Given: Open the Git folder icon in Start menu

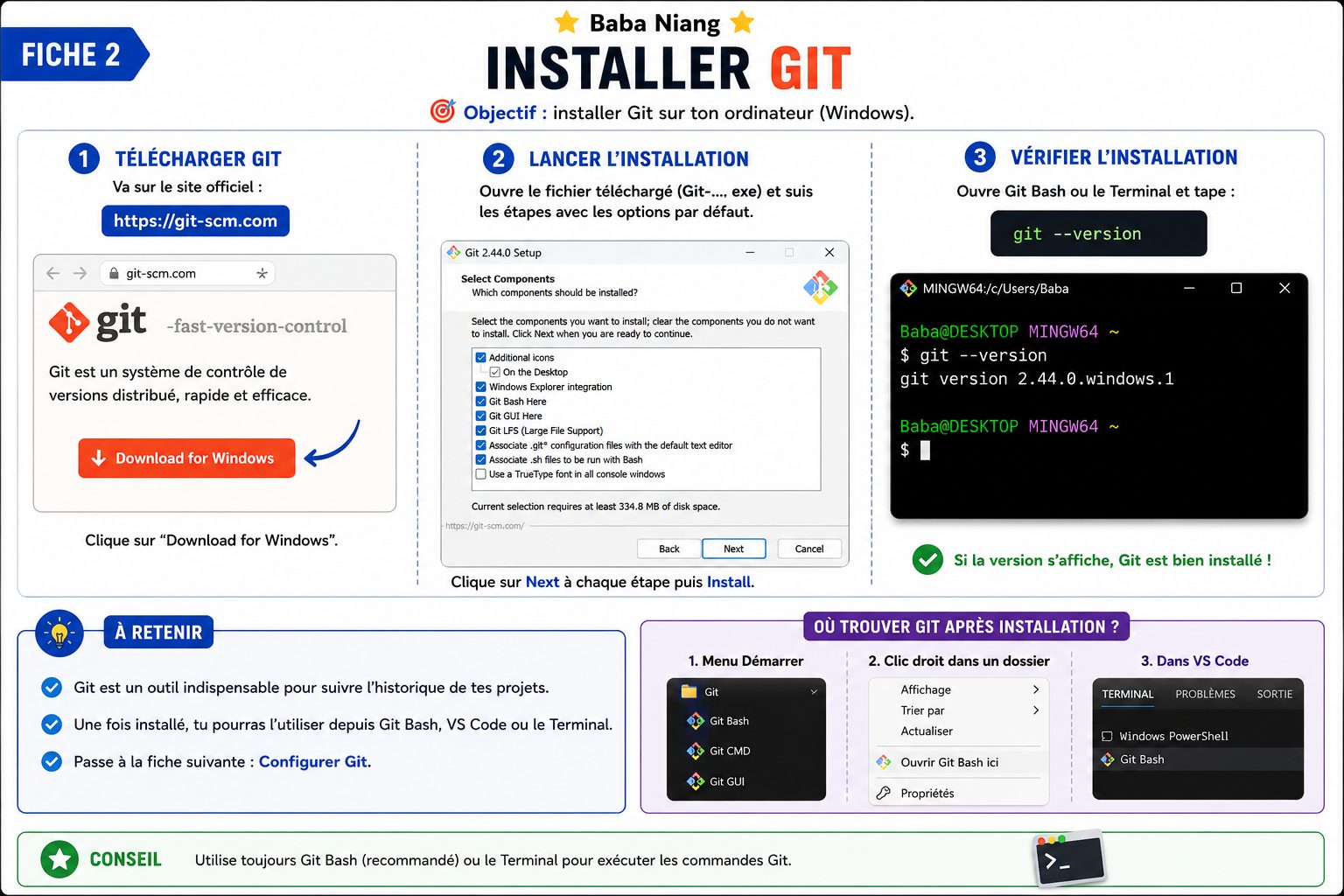Looking at the screenshot, I should coord(689,691).
